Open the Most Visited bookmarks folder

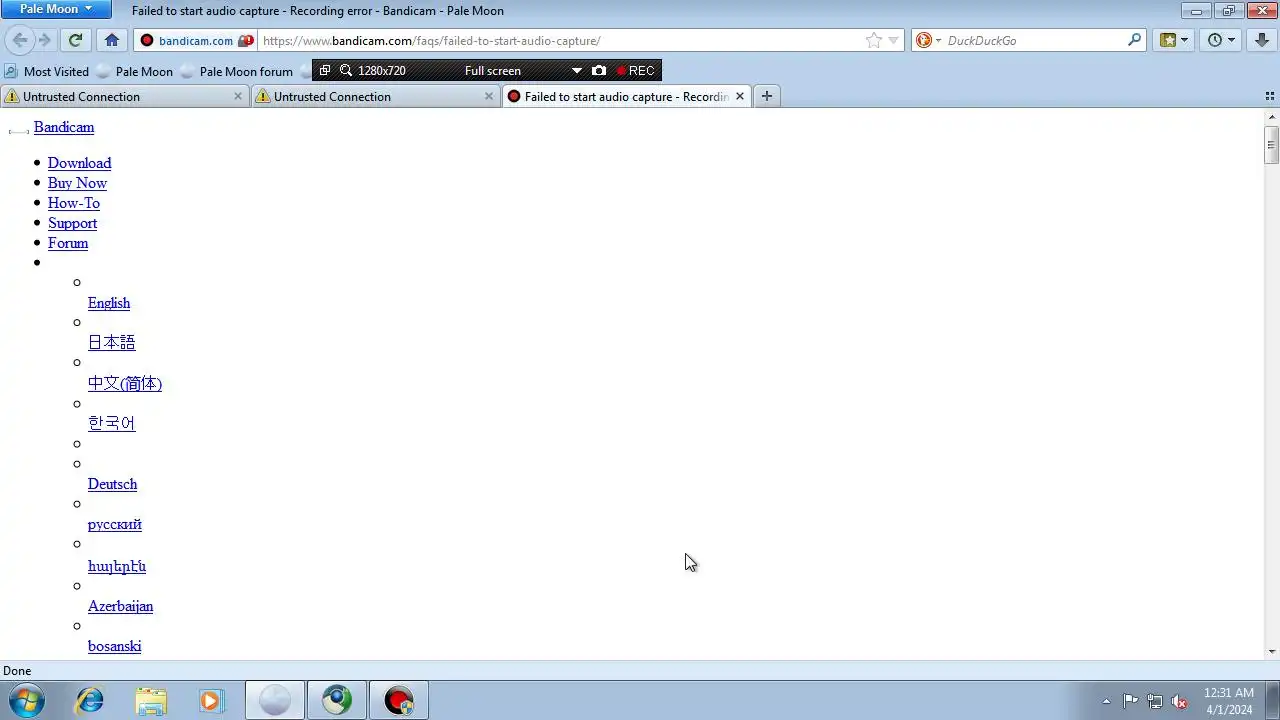47,71
